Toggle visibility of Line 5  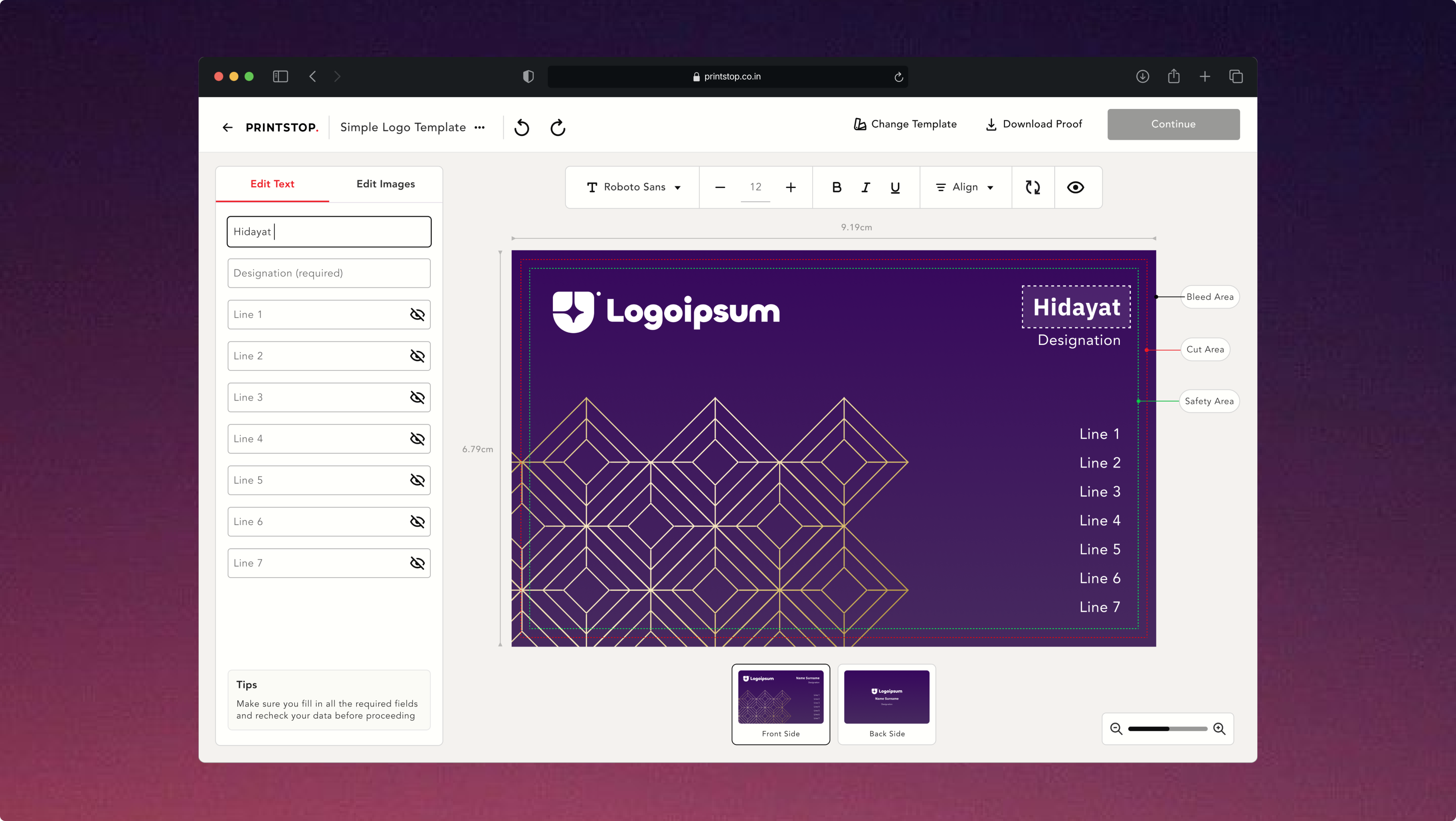coord(417,480)
